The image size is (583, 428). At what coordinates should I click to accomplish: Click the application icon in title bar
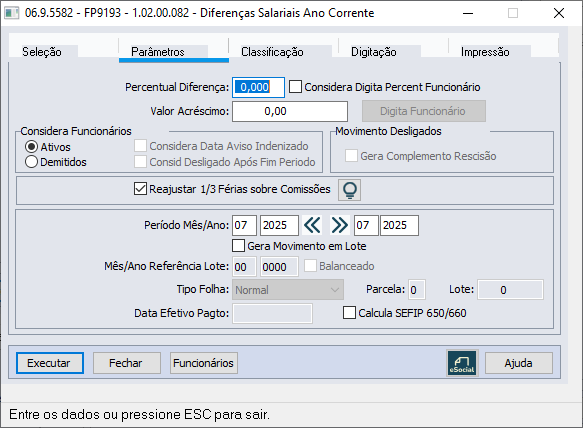click(x=11, y=13)
